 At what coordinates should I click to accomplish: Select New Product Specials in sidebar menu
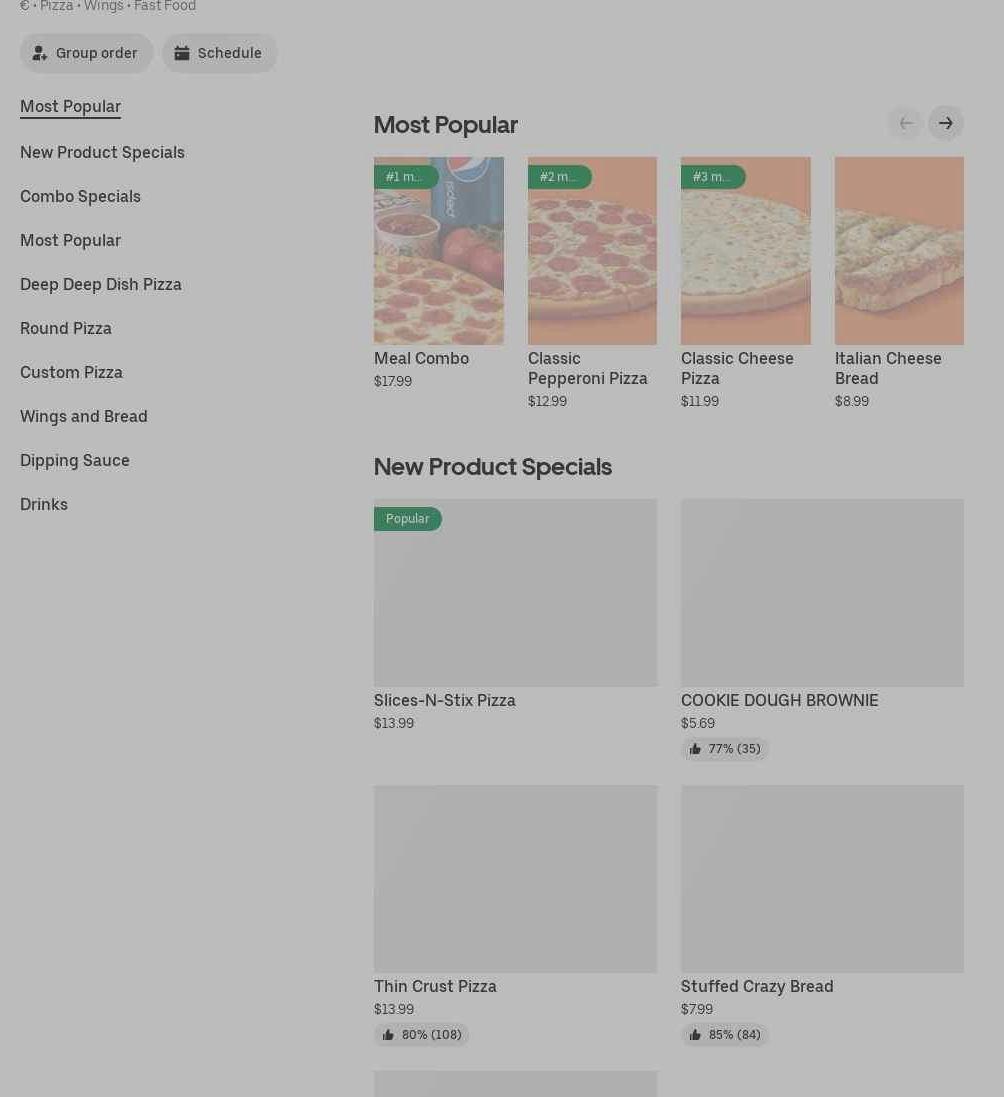102,152
